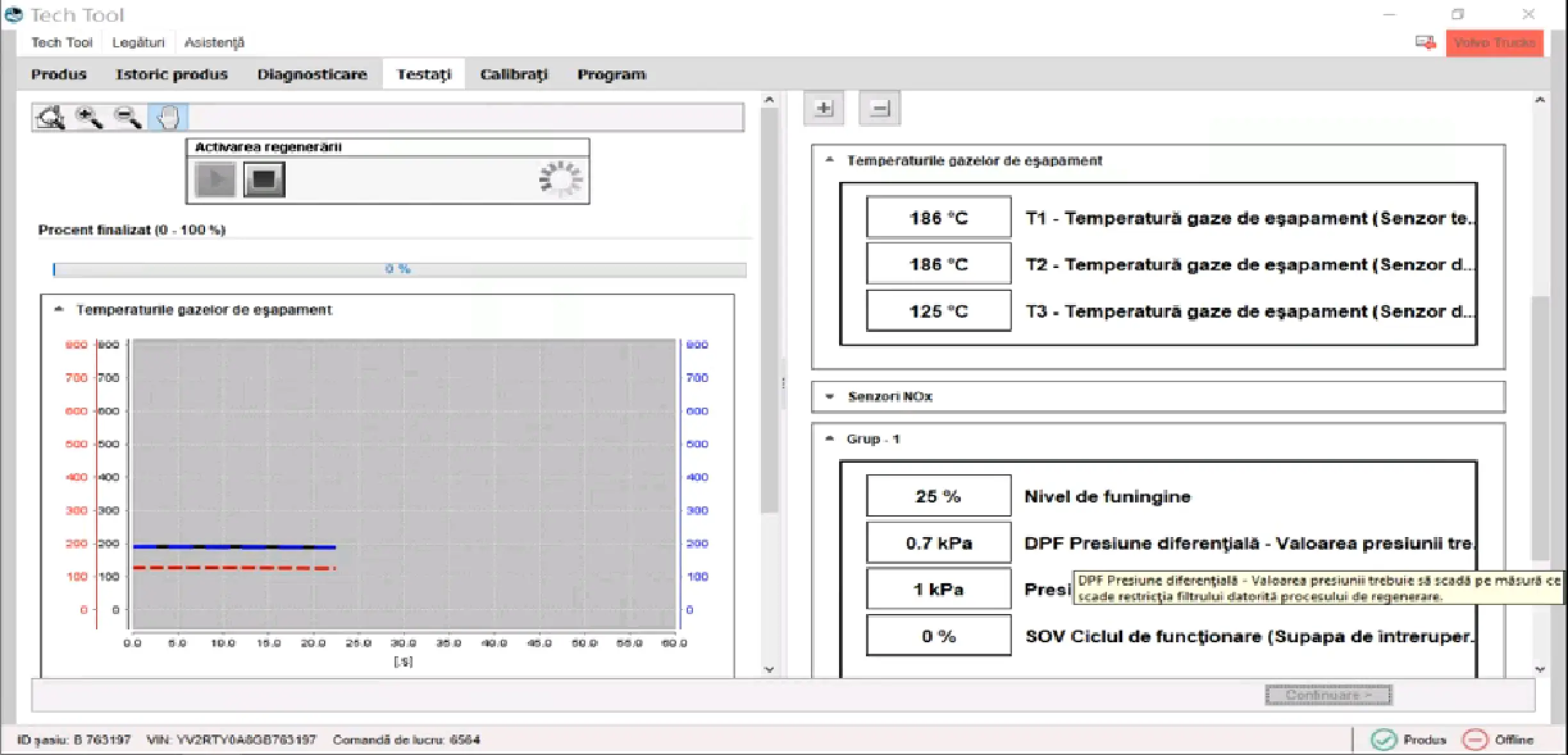The height and width of the screenshot is (755, 1568).
Task: Click the Continuare button
Action: point(1328,695)
